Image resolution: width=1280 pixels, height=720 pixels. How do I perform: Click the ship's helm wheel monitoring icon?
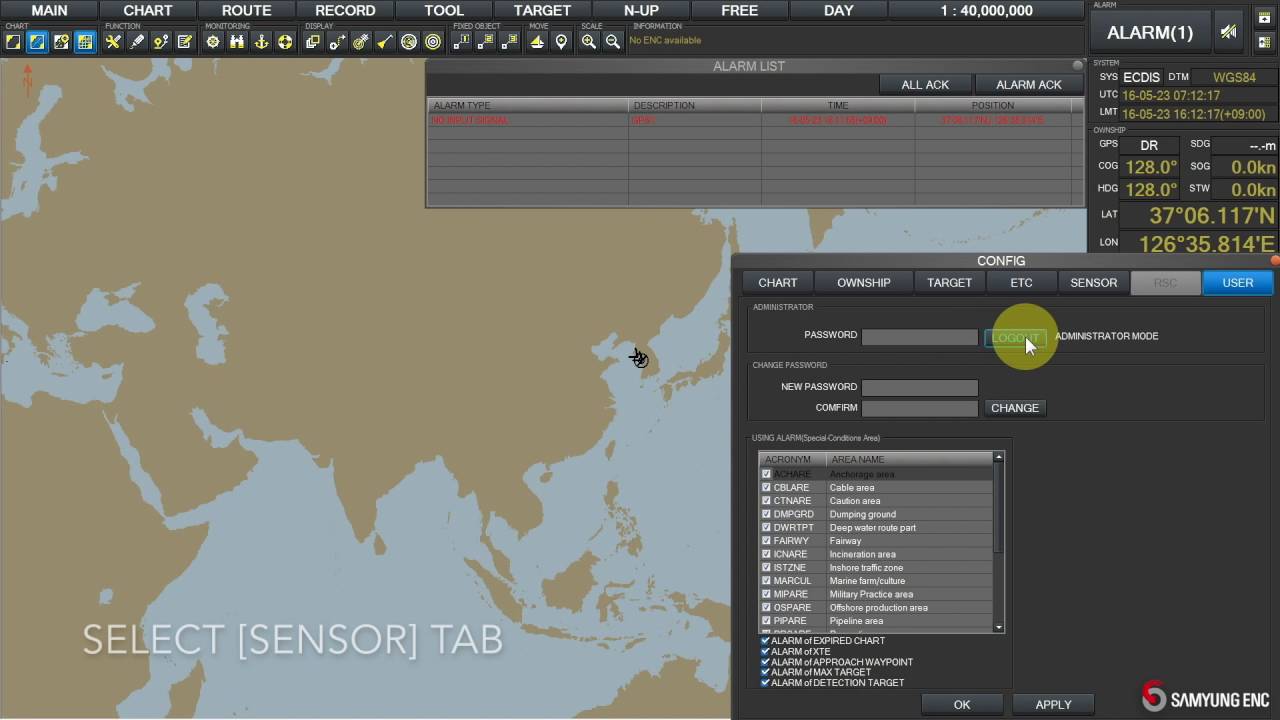pyautogui.click(x=213, y=42)
